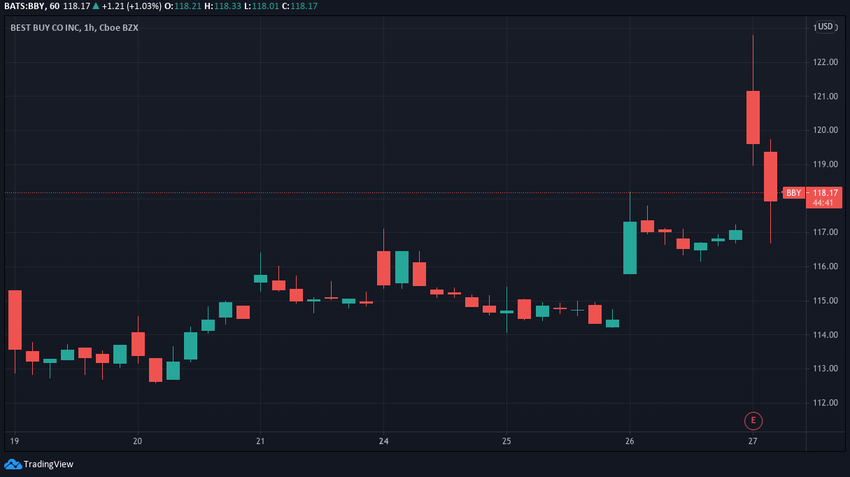Click the 117.00 price axis label
The width and height of the screenshot is (850, 477).
tap(825, 232)
